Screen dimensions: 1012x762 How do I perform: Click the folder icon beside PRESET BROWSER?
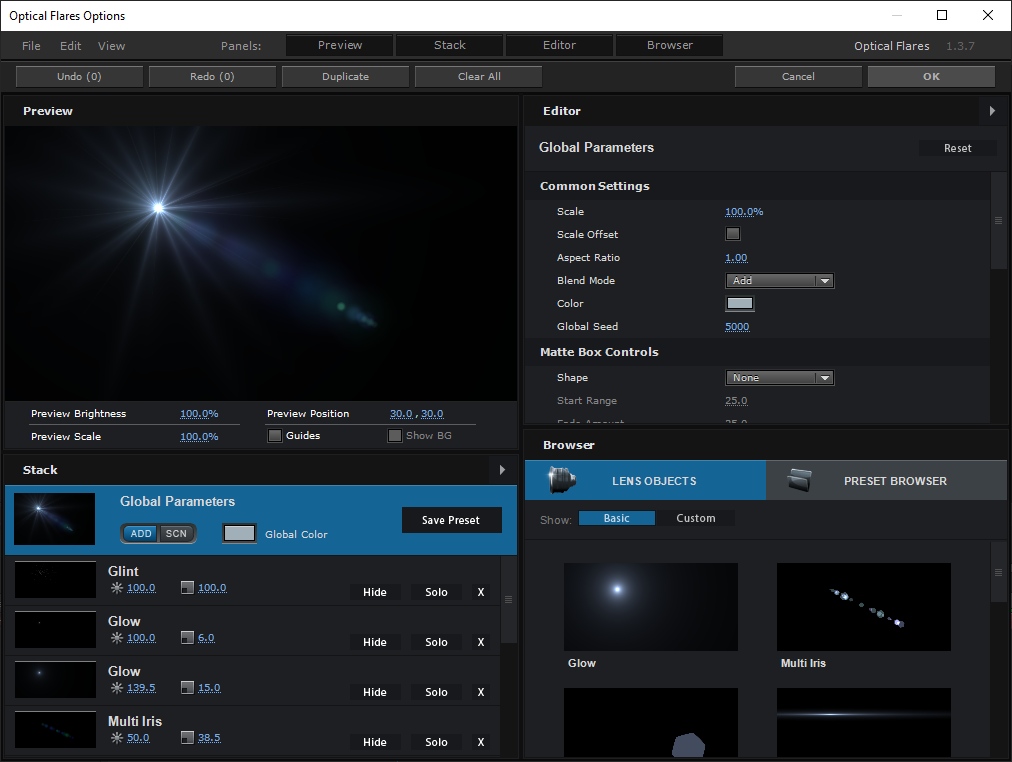pyautogui.click(x=799, y=480)
